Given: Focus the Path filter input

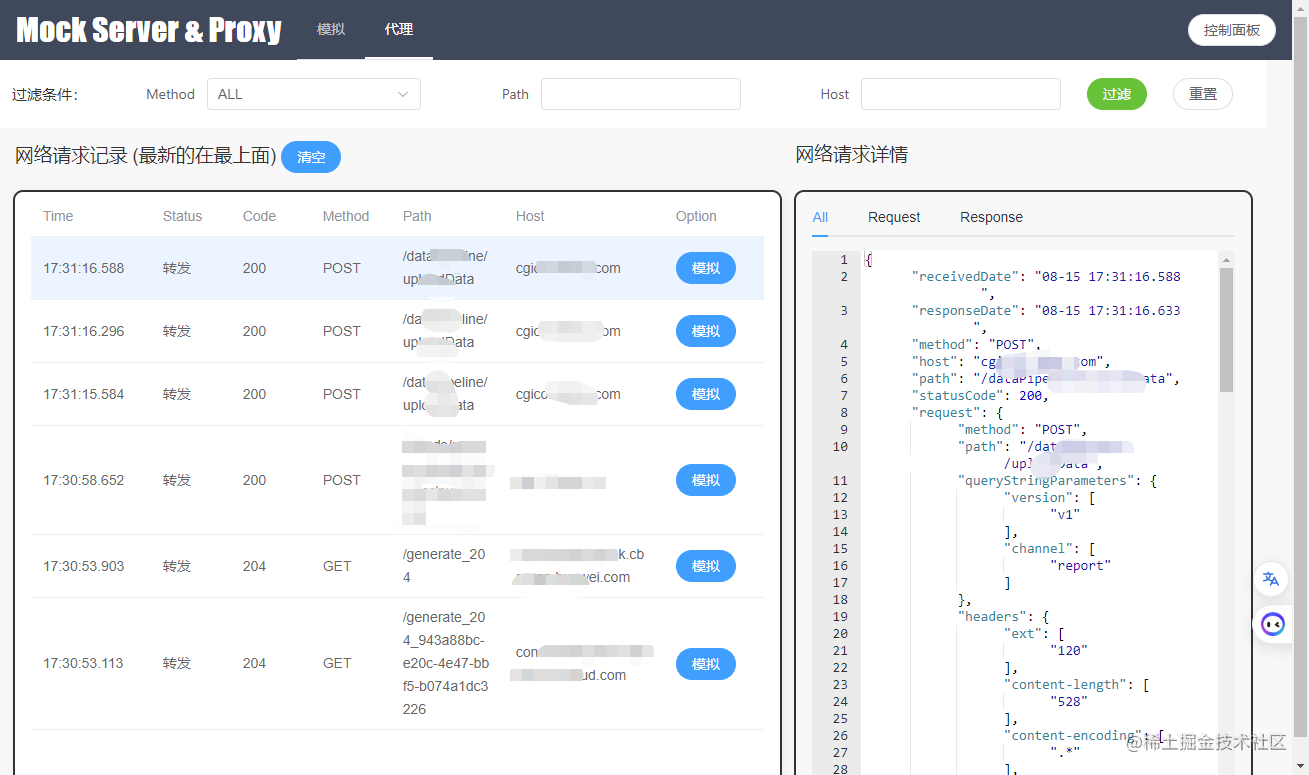Looking at the screenshot, I should point(641,94).
